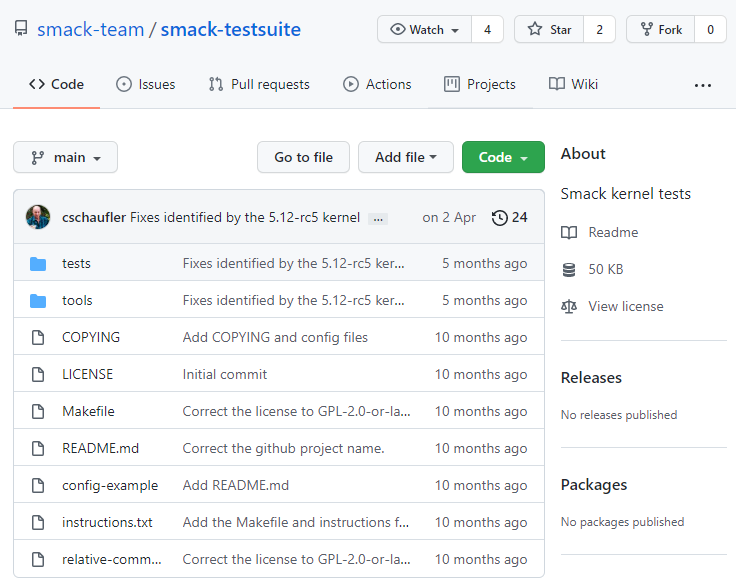
Task: Switch to the Wiki tab
Action: [x=573, y=85]
